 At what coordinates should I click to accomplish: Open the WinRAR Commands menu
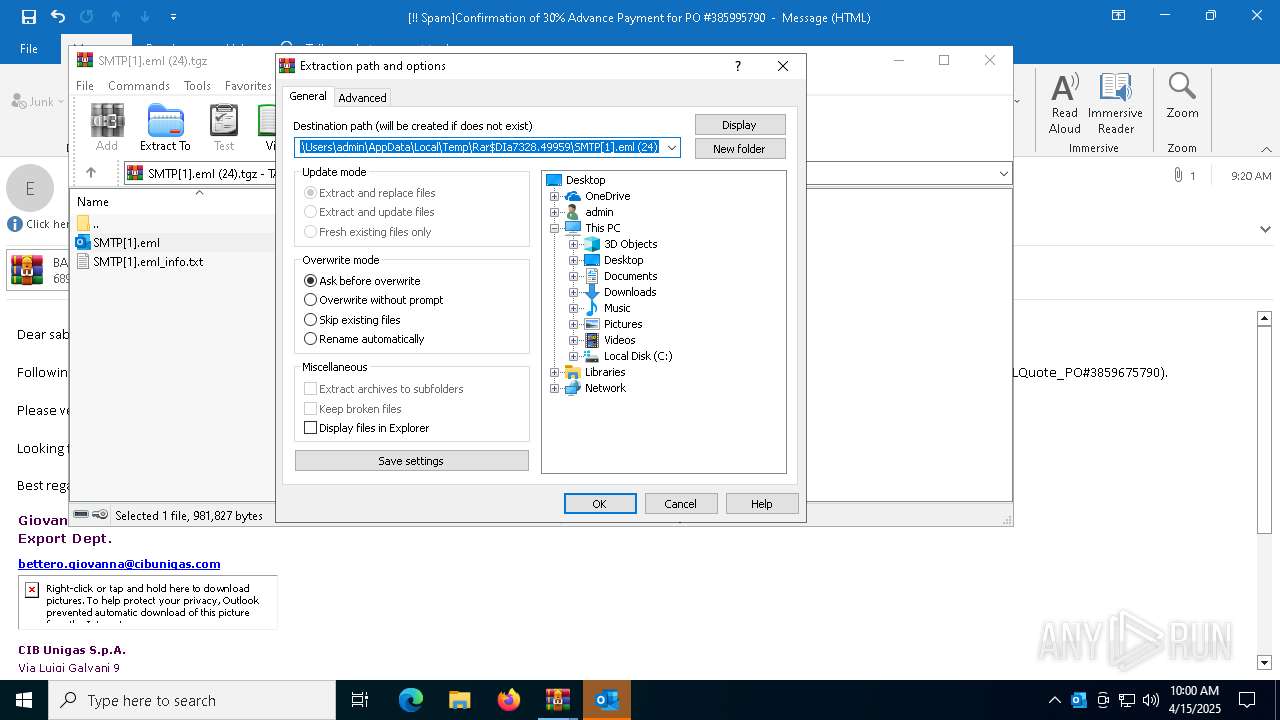(x=139, y=86)
